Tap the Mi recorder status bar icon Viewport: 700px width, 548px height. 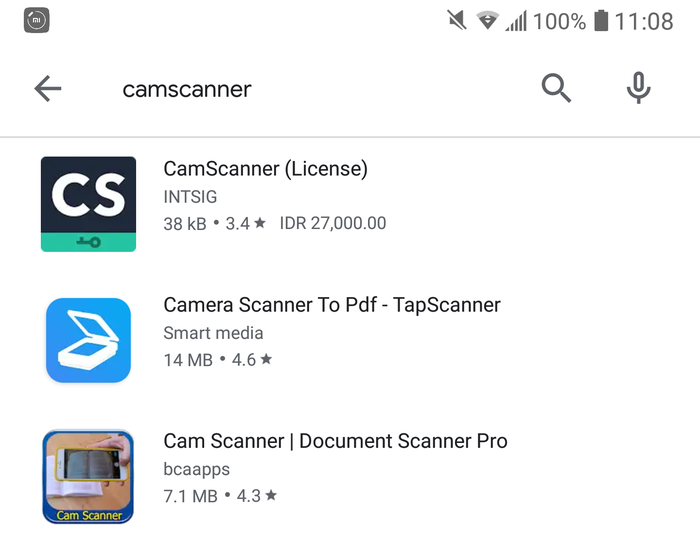point(37,20)
